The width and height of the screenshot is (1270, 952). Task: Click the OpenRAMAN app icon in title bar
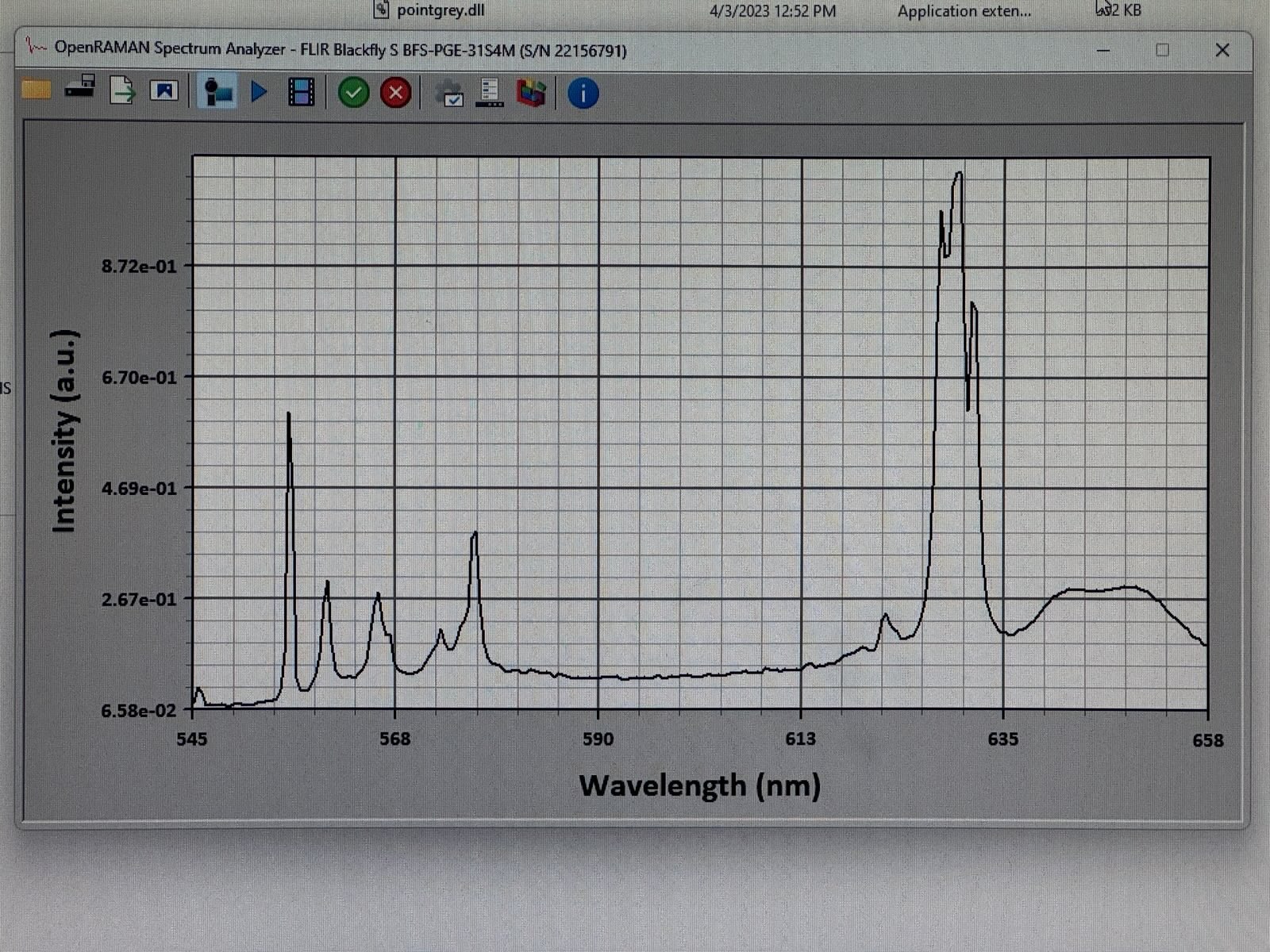pyautogui.click(x=36, y=48)
